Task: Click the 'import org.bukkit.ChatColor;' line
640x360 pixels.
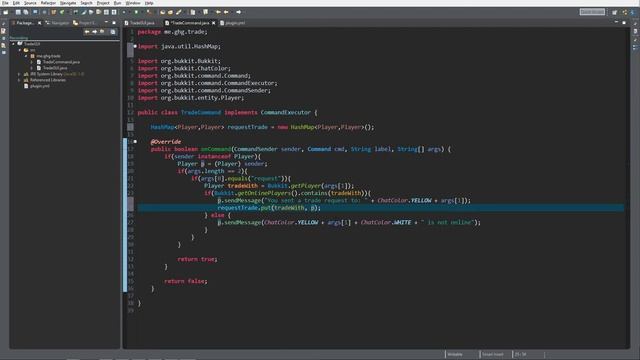Action: [184, 69]
